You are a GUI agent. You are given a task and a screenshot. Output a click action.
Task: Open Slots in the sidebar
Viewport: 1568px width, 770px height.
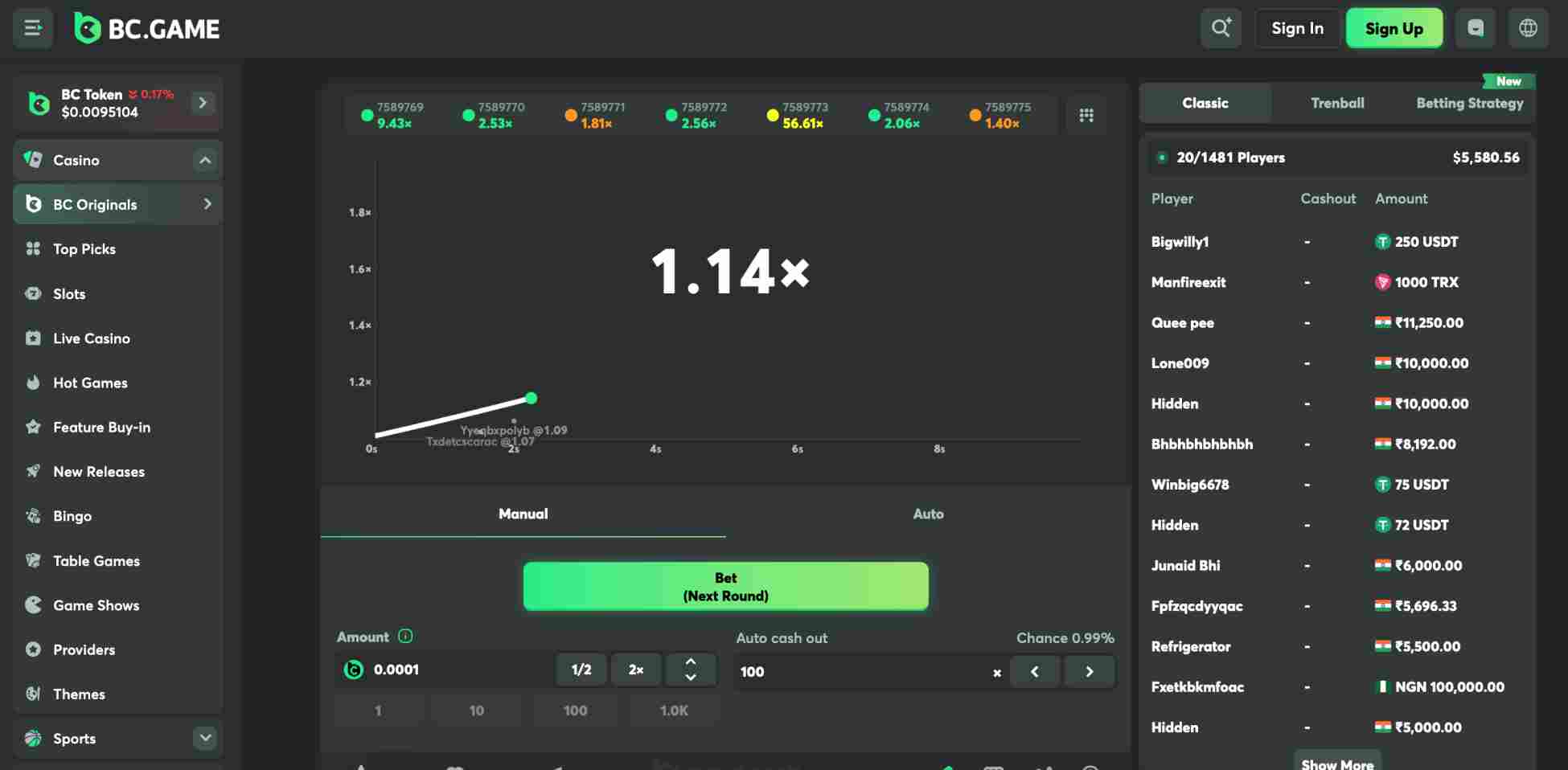117,294
